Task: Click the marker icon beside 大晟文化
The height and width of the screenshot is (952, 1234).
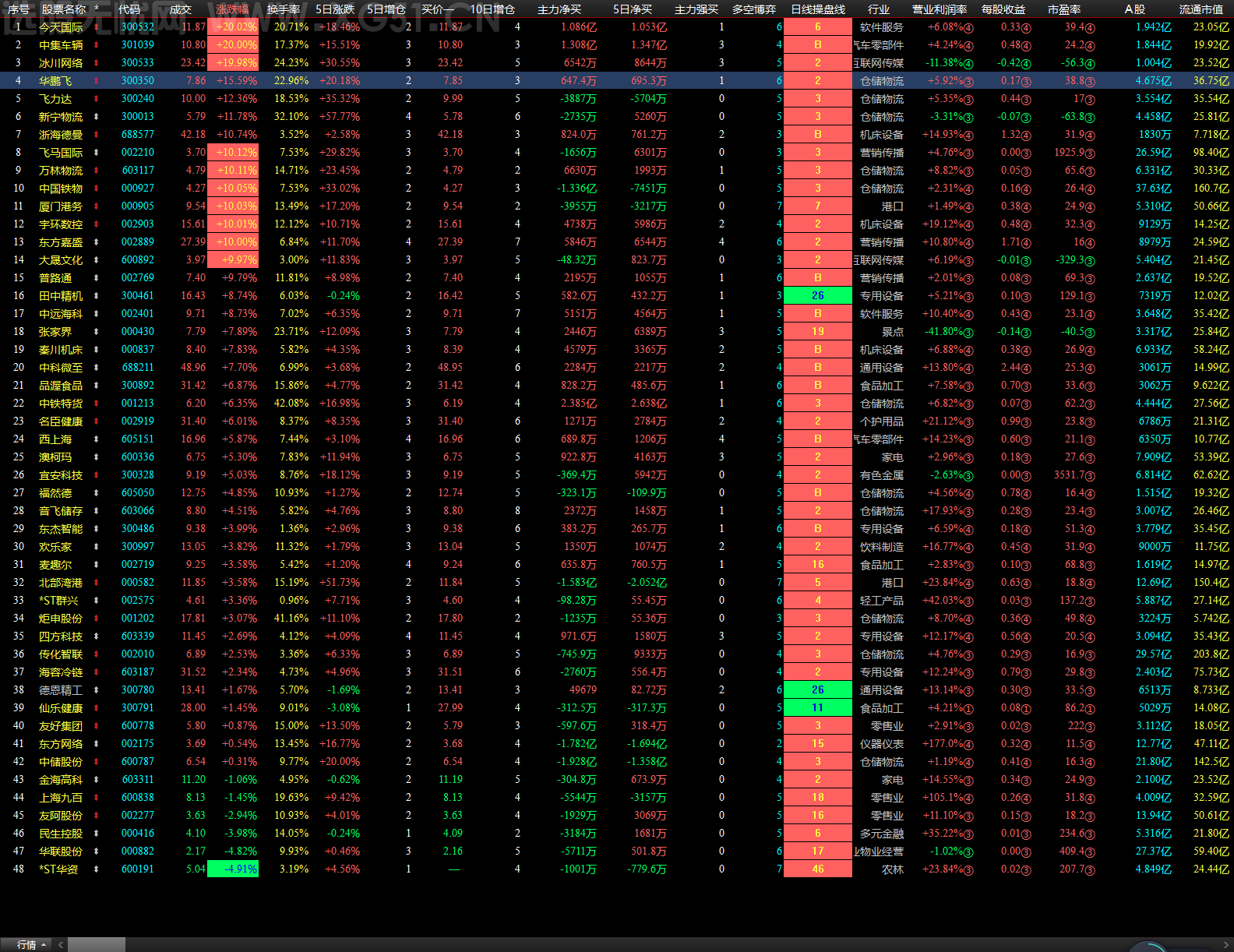Action: pyautogui.click(x=97, y=260)
